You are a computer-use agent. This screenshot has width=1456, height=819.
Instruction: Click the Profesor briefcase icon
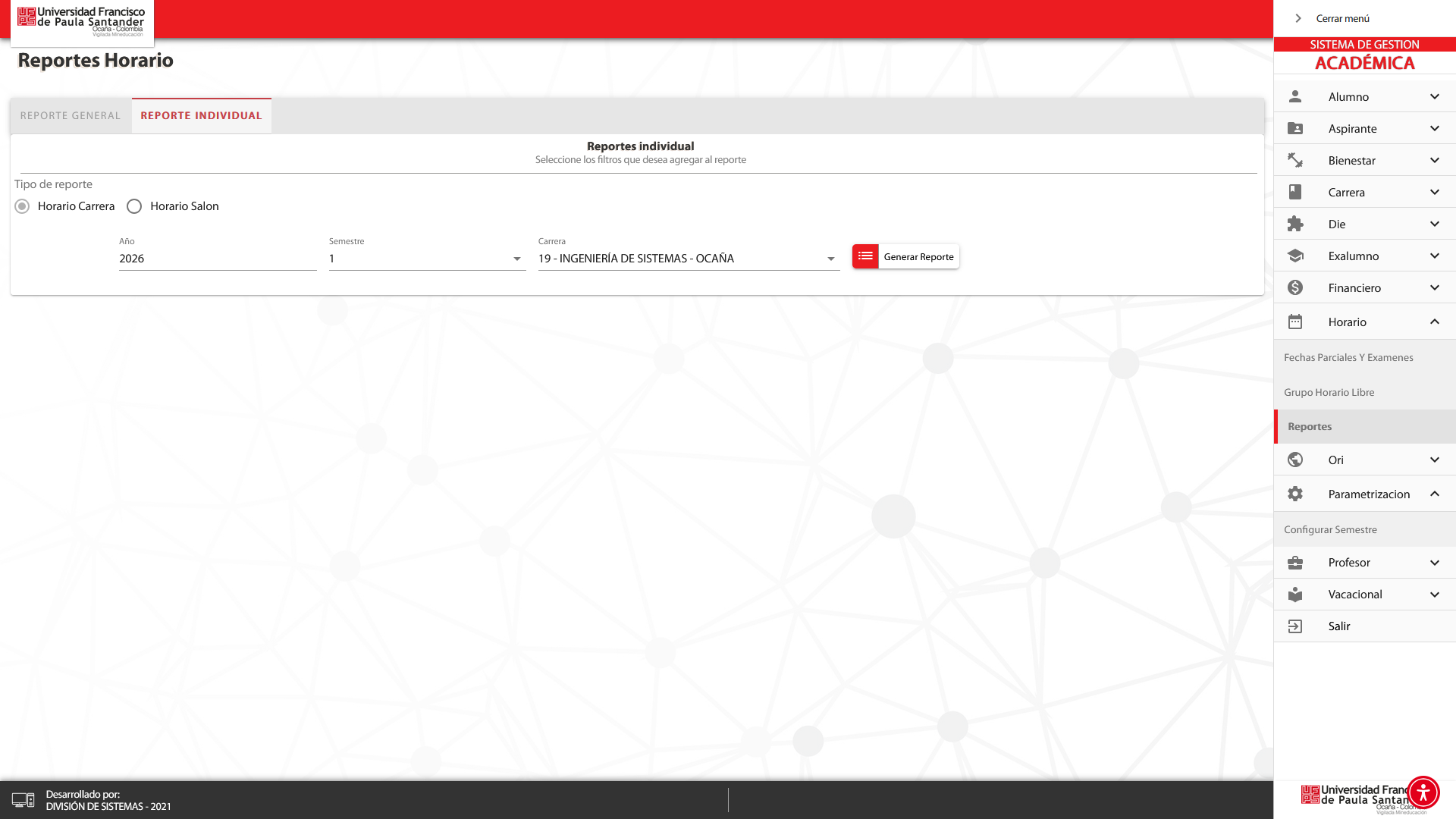(1295, 563)
